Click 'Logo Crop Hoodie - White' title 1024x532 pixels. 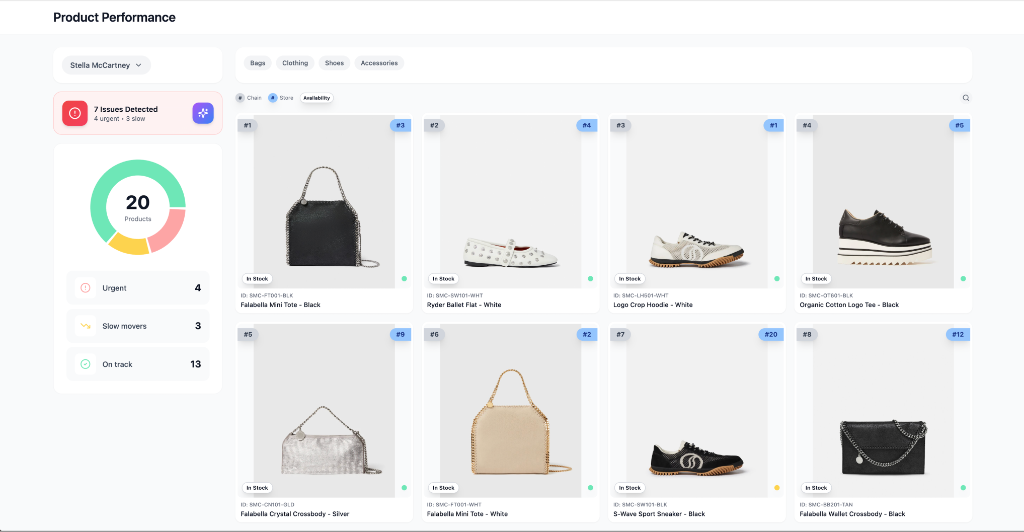[x=652, y=305]
